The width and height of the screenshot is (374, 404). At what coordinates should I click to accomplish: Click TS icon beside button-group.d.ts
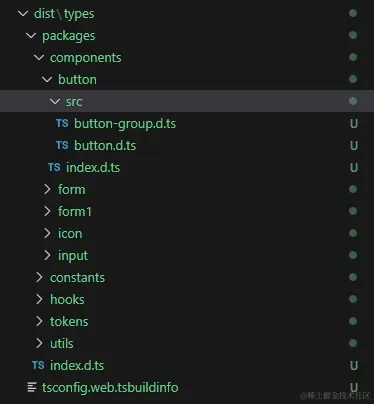62,123
